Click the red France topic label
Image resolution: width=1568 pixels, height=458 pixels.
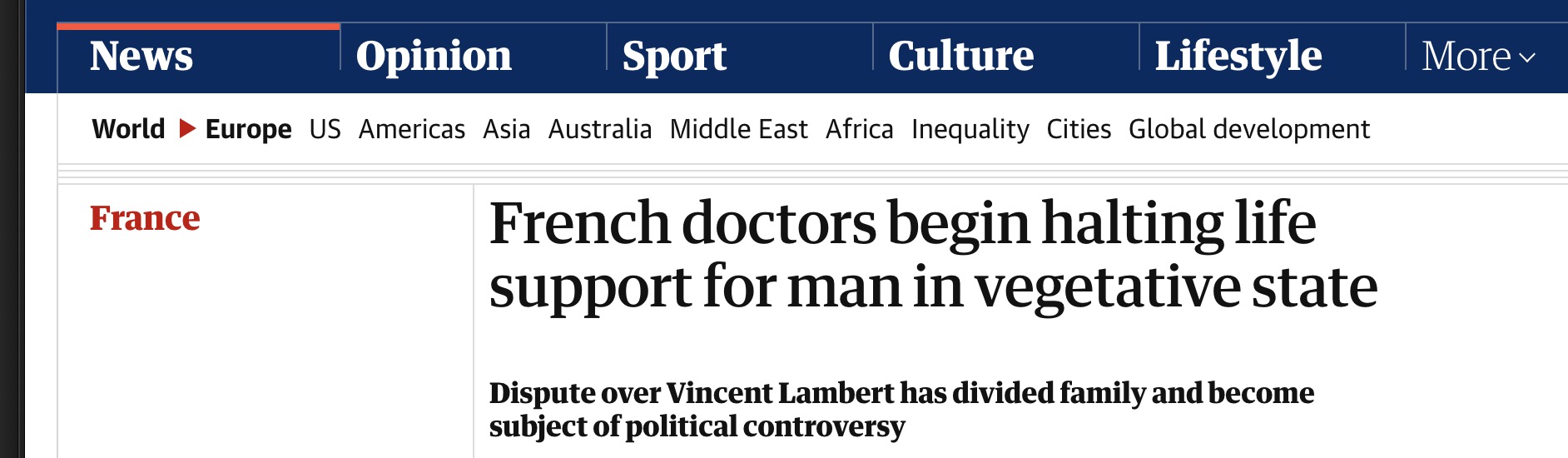(145, 218)
